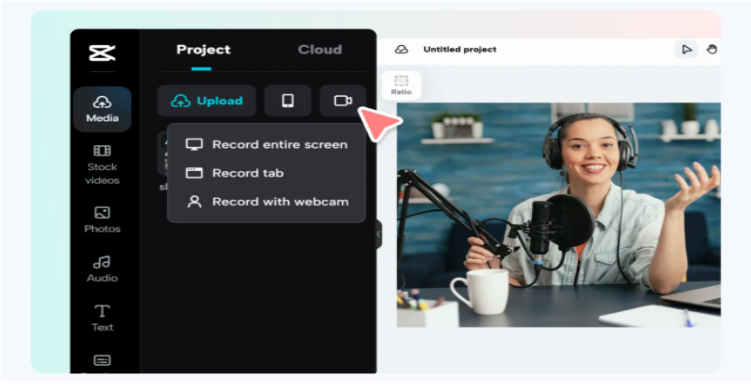Click the upload-from-phone icon button
This screenshot has height=384, width=751.
[288, 101]
